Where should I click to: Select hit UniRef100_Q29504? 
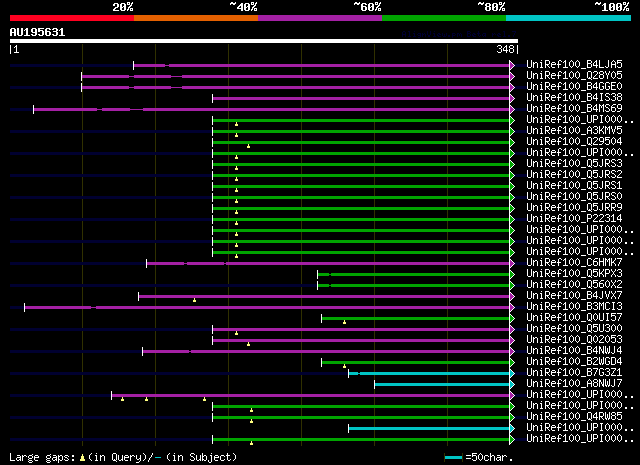(x=574, y=142)
